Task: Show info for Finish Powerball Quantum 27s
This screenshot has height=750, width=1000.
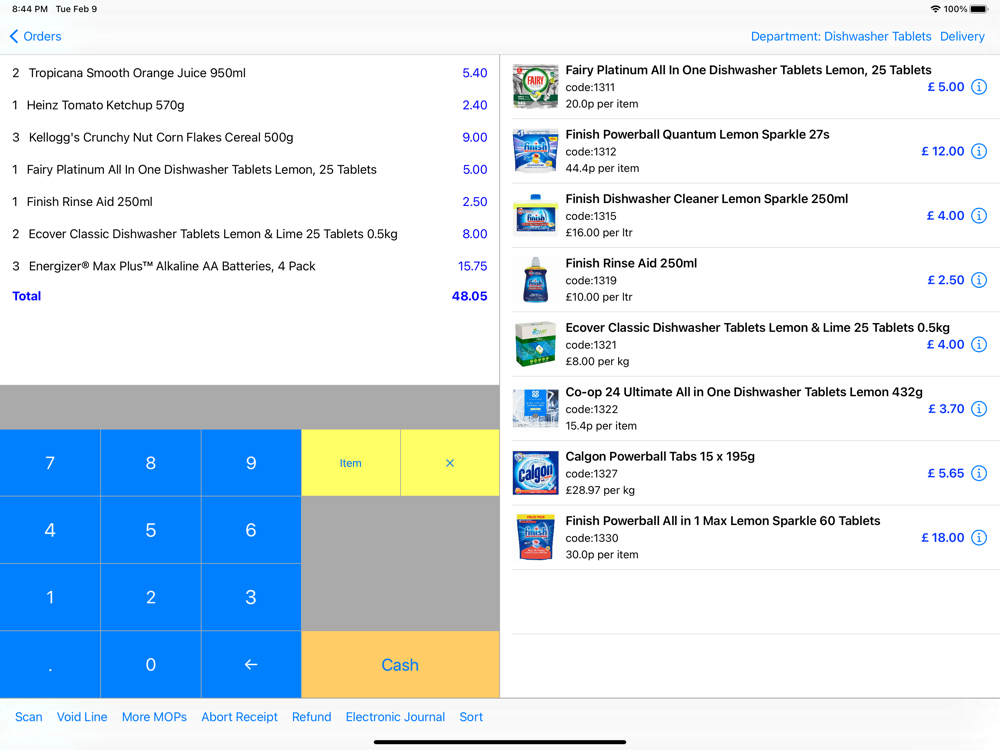Action: [x=978, y=151]
